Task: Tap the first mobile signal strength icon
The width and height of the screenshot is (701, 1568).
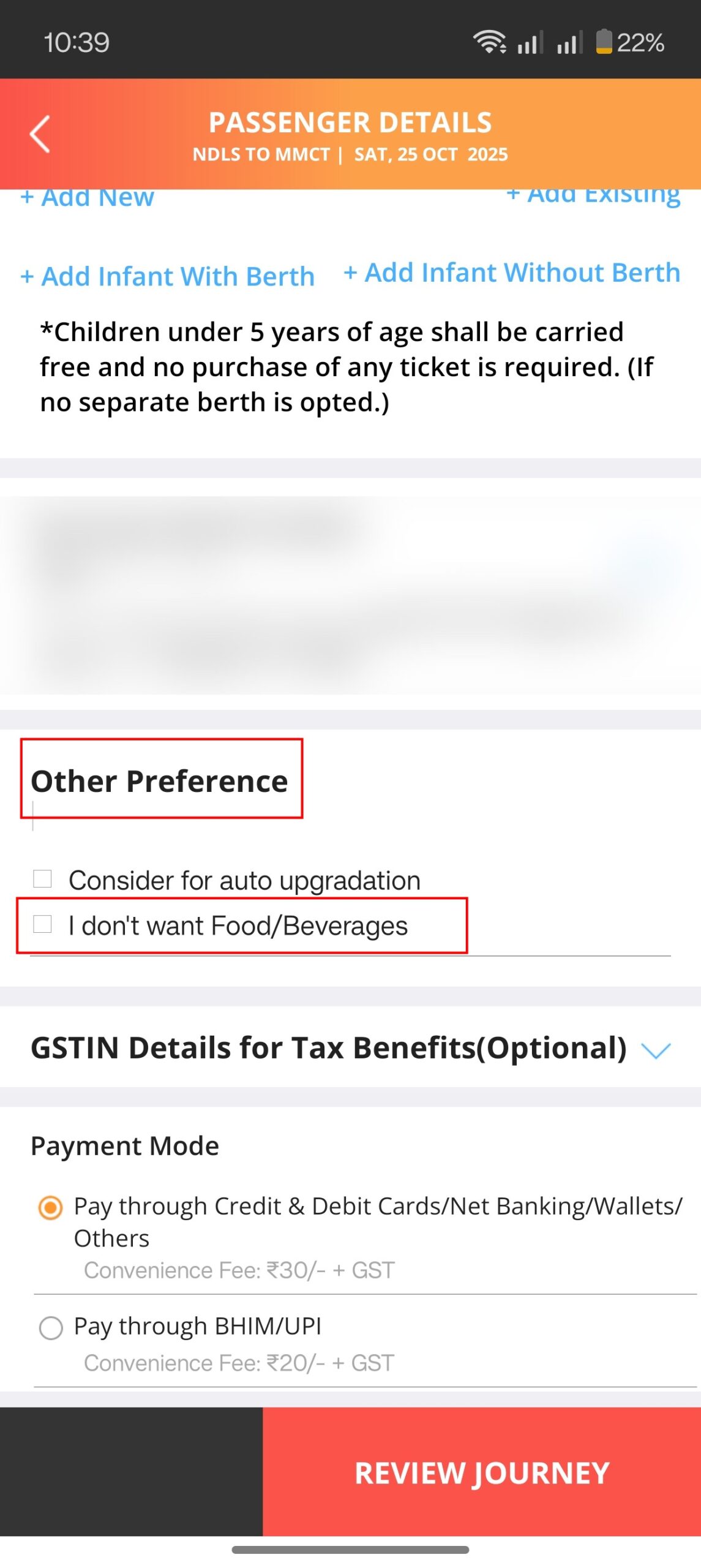Action: (x=530, y=43)
